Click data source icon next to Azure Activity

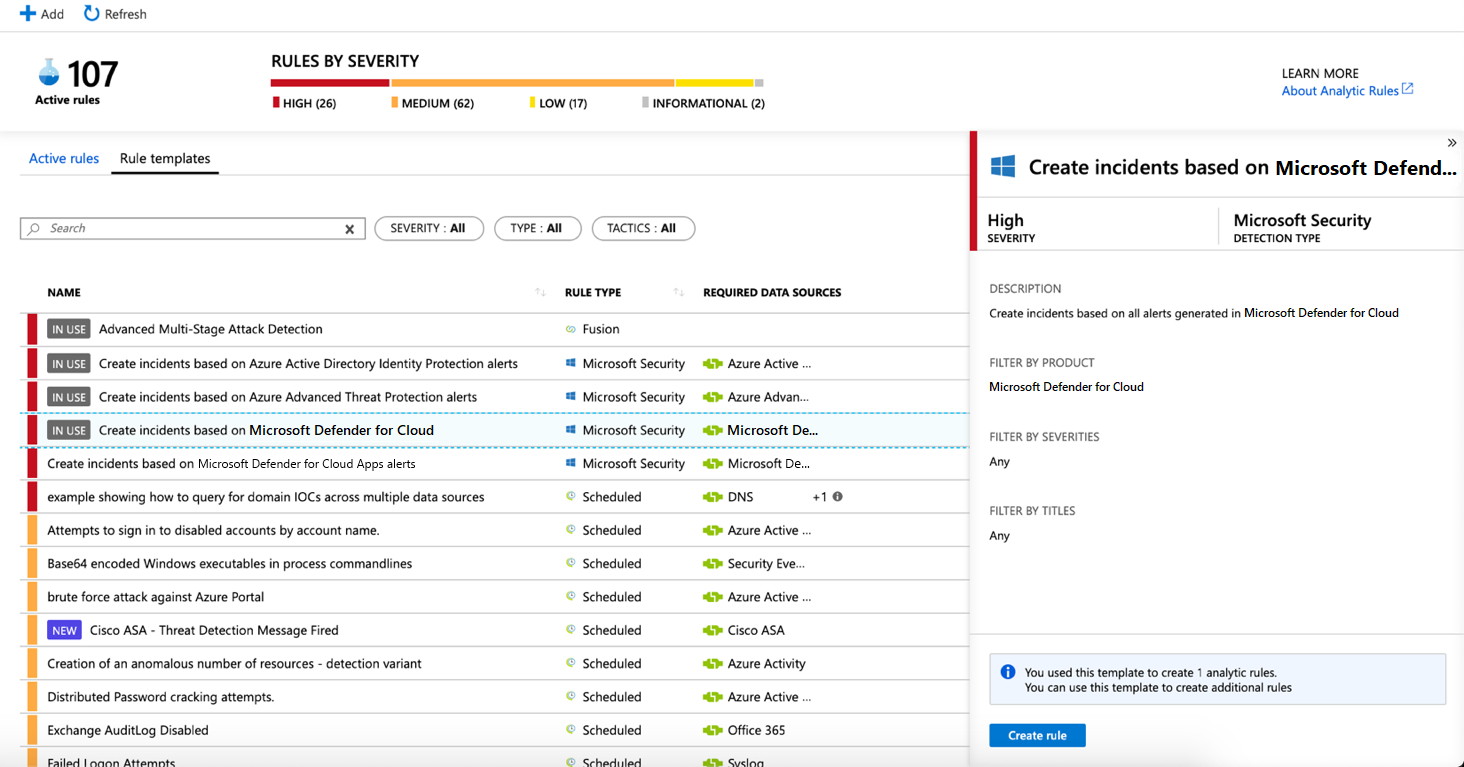[712, 664]
